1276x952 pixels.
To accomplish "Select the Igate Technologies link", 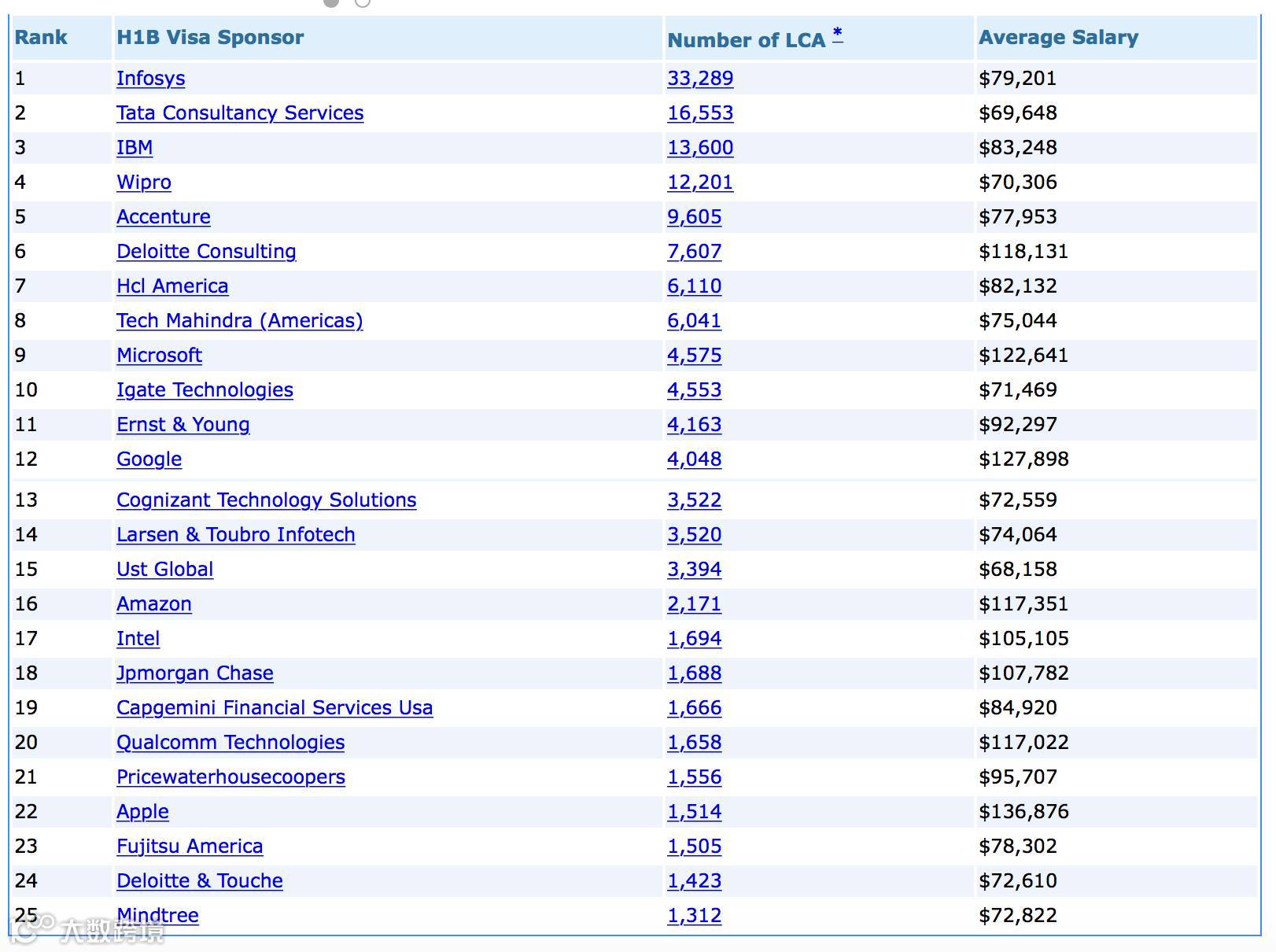I will (x=205, y=390).
